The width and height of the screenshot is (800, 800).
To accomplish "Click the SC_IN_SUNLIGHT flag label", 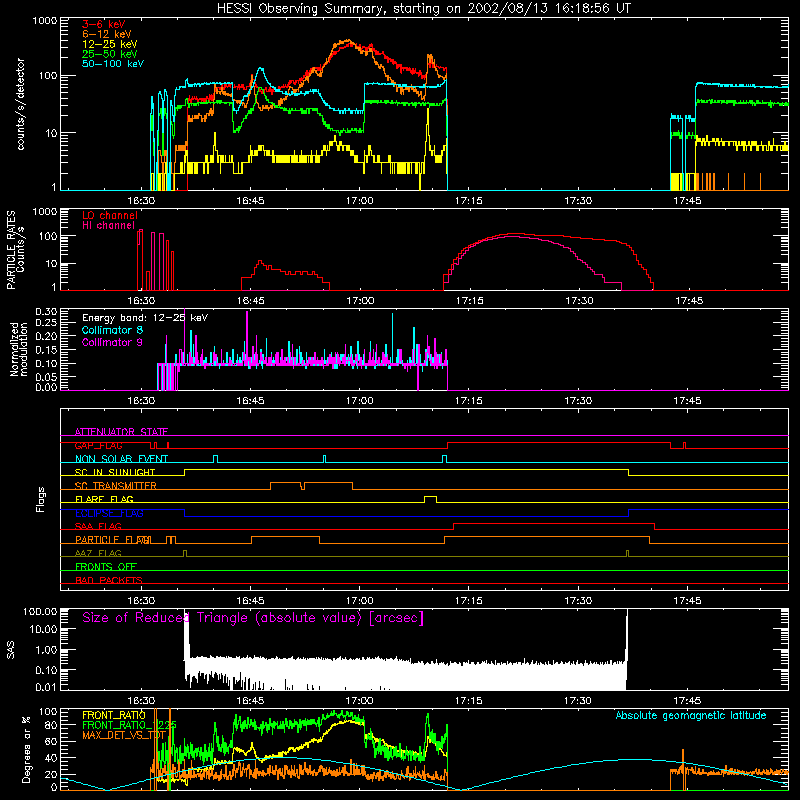I will pos(115,472).
